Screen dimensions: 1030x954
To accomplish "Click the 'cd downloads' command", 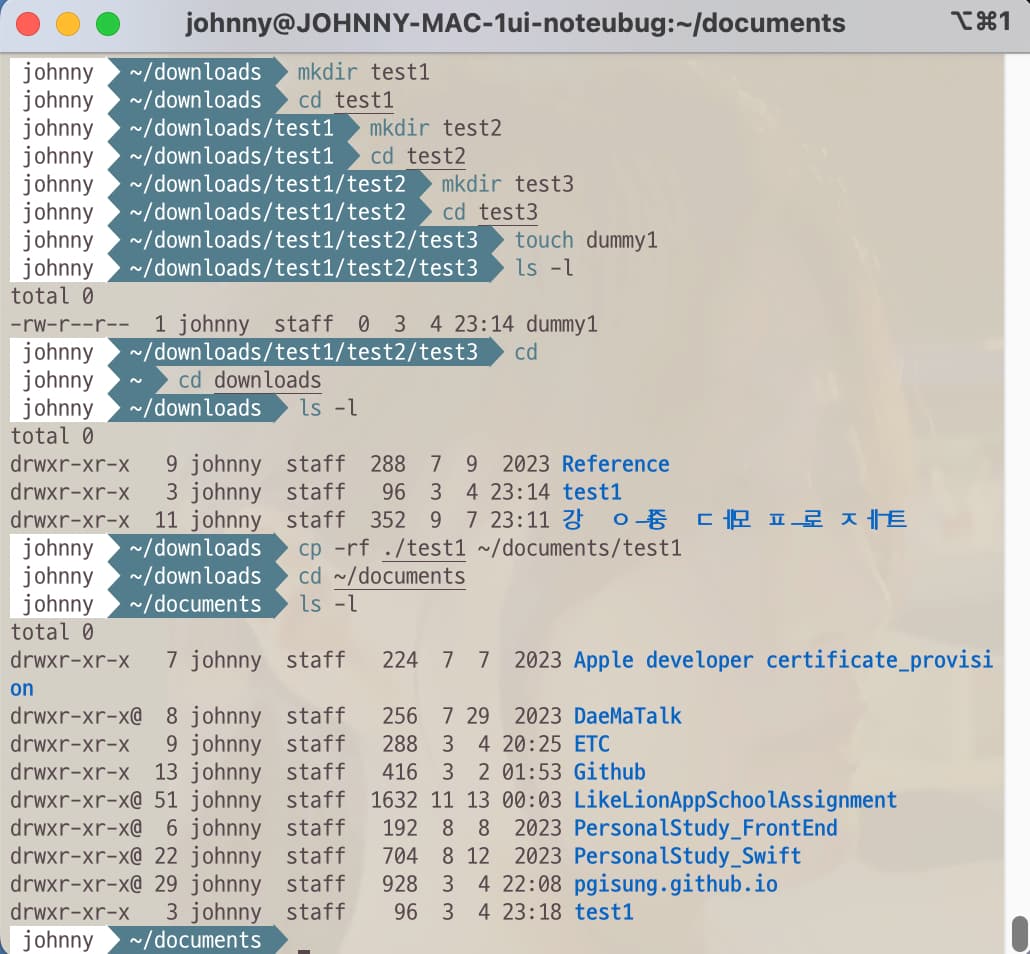I will [250, 380].
